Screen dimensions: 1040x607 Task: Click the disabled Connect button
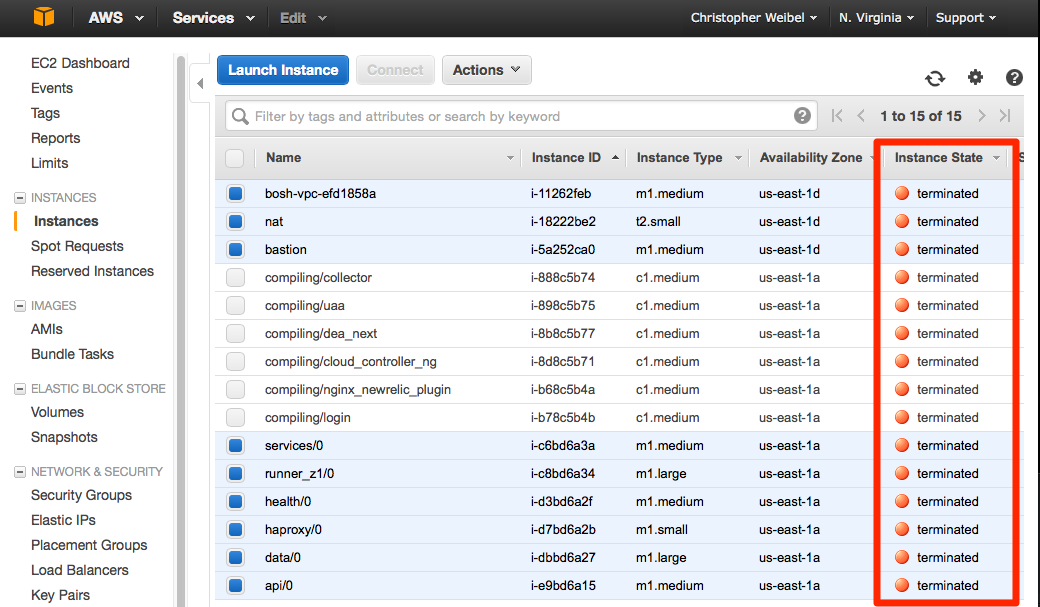395,70
